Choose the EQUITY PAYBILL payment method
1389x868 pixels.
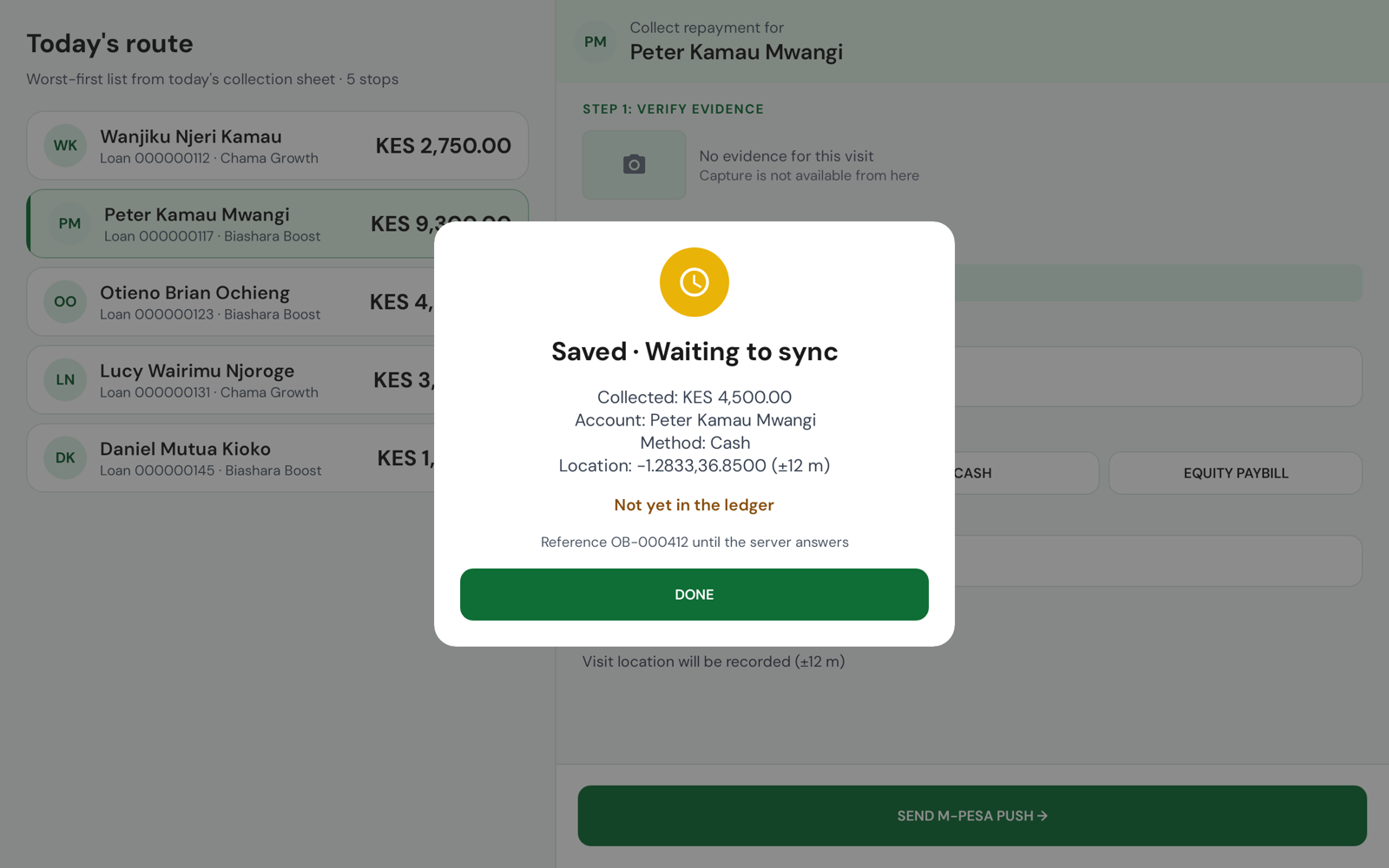1235,473
